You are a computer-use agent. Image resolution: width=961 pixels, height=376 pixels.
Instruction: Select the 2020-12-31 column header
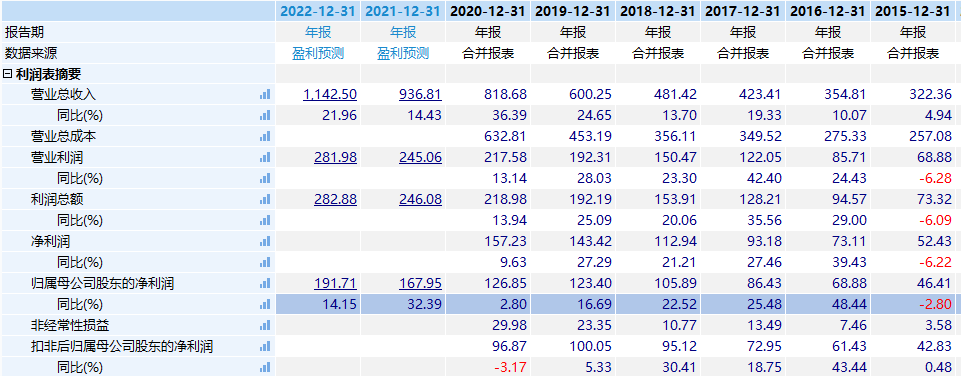[488, 11]
